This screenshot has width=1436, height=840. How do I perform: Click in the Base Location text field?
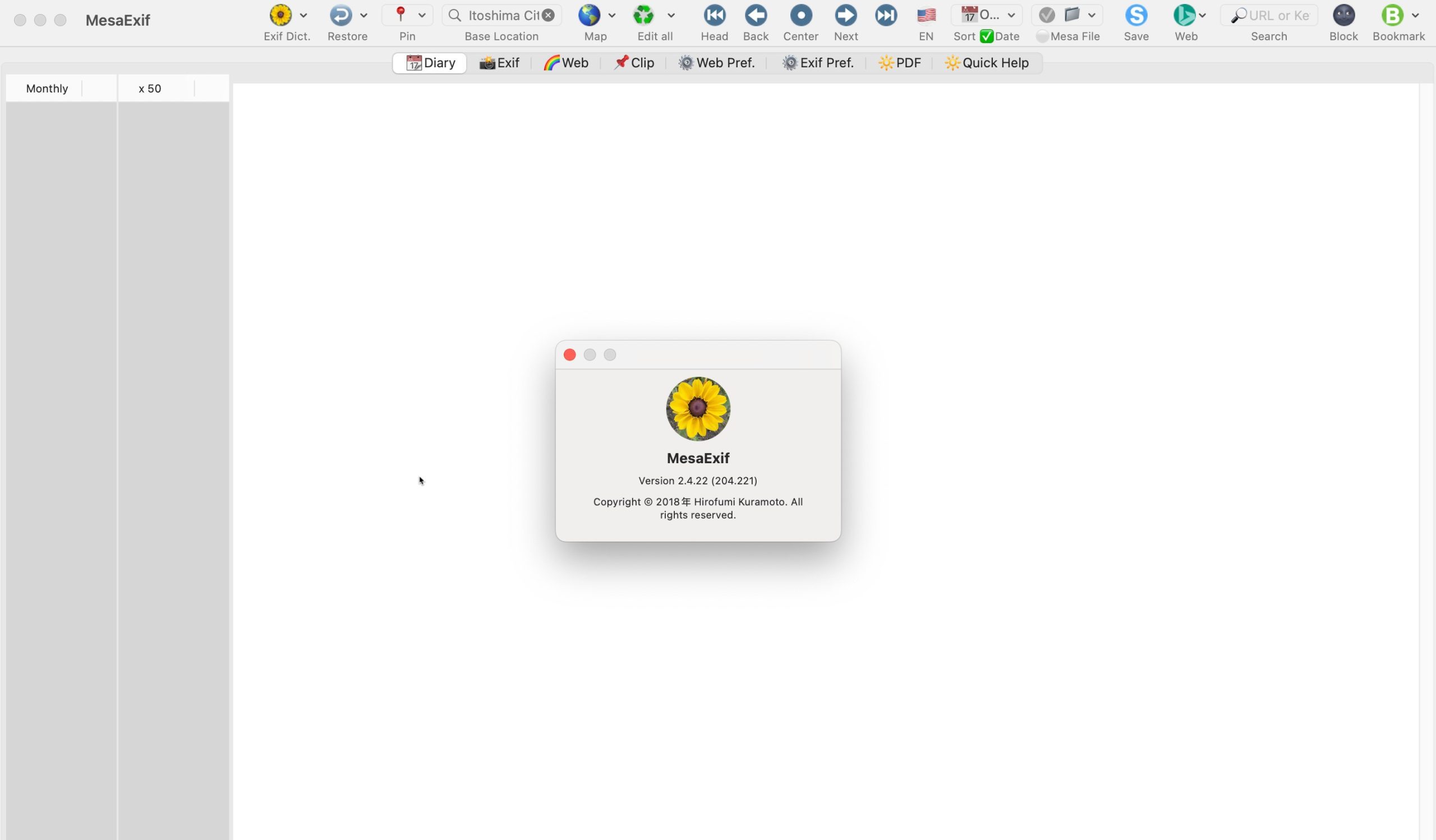pyautogui.click(x=503, y=15)
